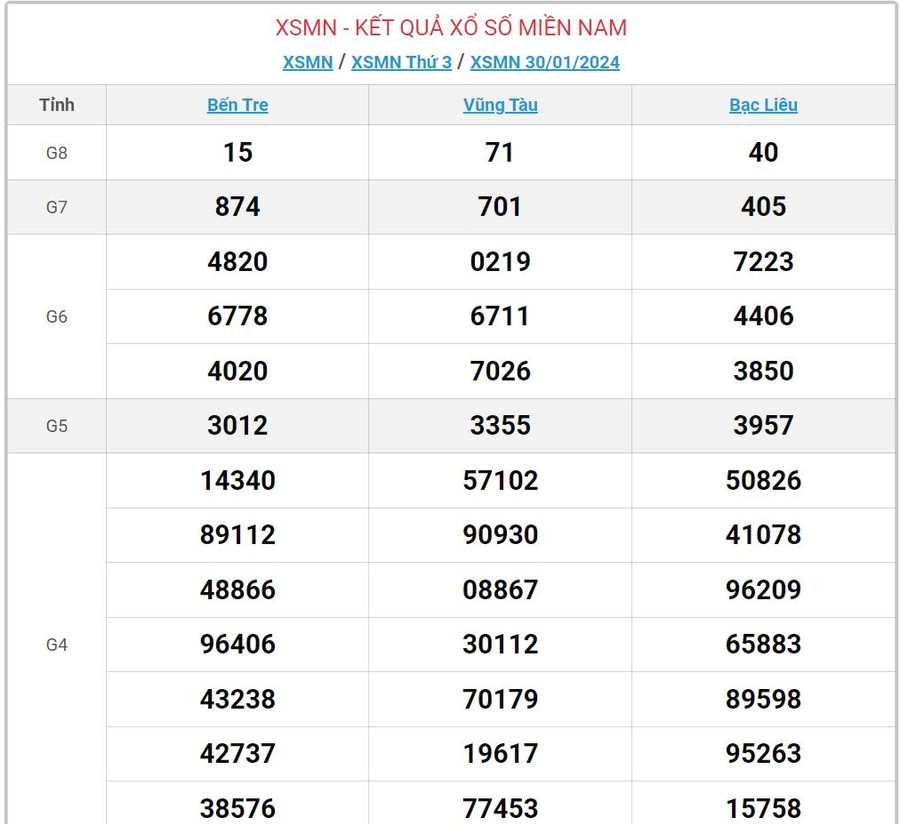Click the Vũng Tàu G4 result 70179

(500, 699)
